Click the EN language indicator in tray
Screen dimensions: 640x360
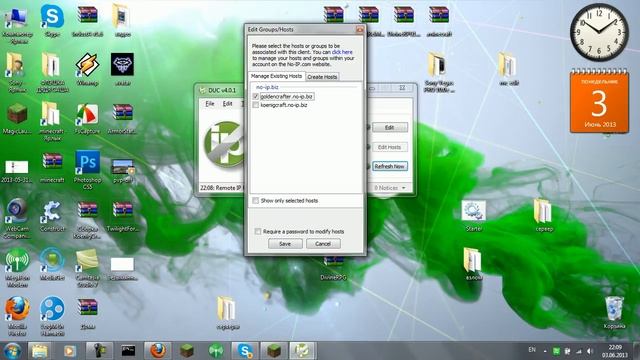click(x=532, y=350)
